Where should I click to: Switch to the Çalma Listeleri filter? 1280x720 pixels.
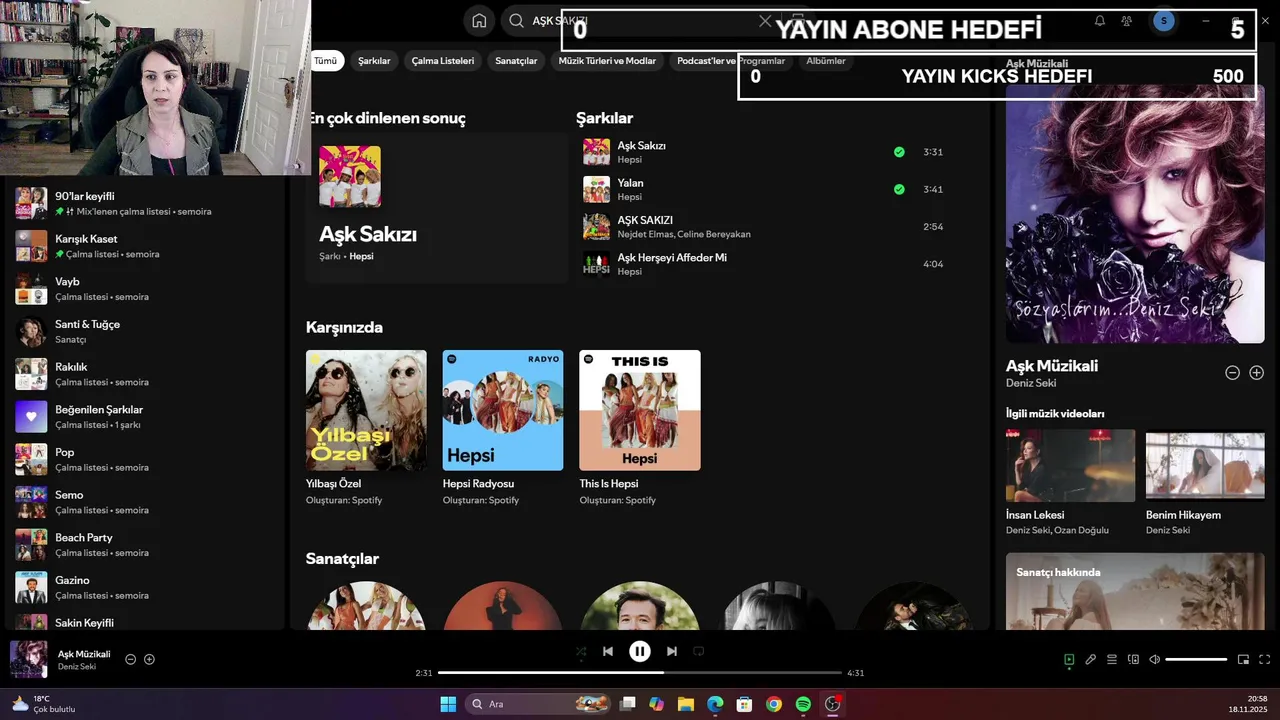click(x=443, y=61)
